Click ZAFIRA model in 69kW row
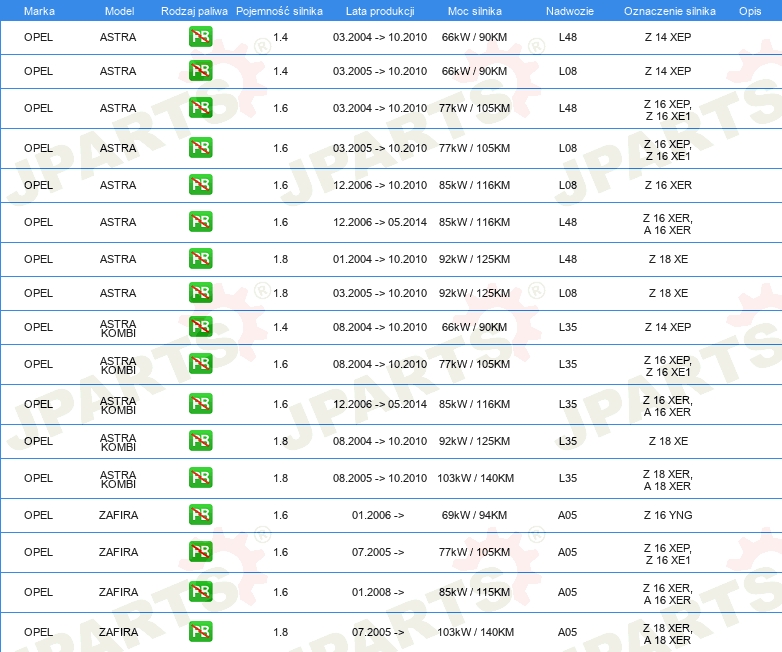 click(x=118, y=515)
